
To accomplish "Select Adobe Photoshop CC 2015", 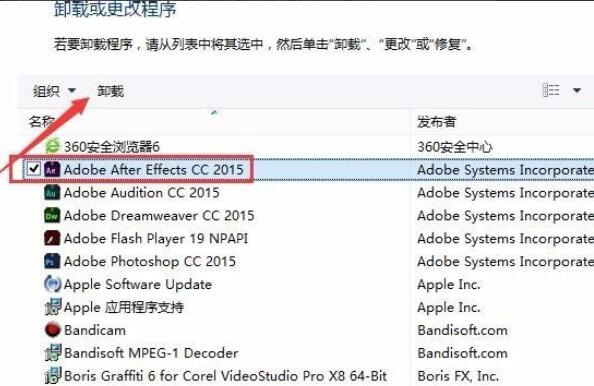I will 150,261.
